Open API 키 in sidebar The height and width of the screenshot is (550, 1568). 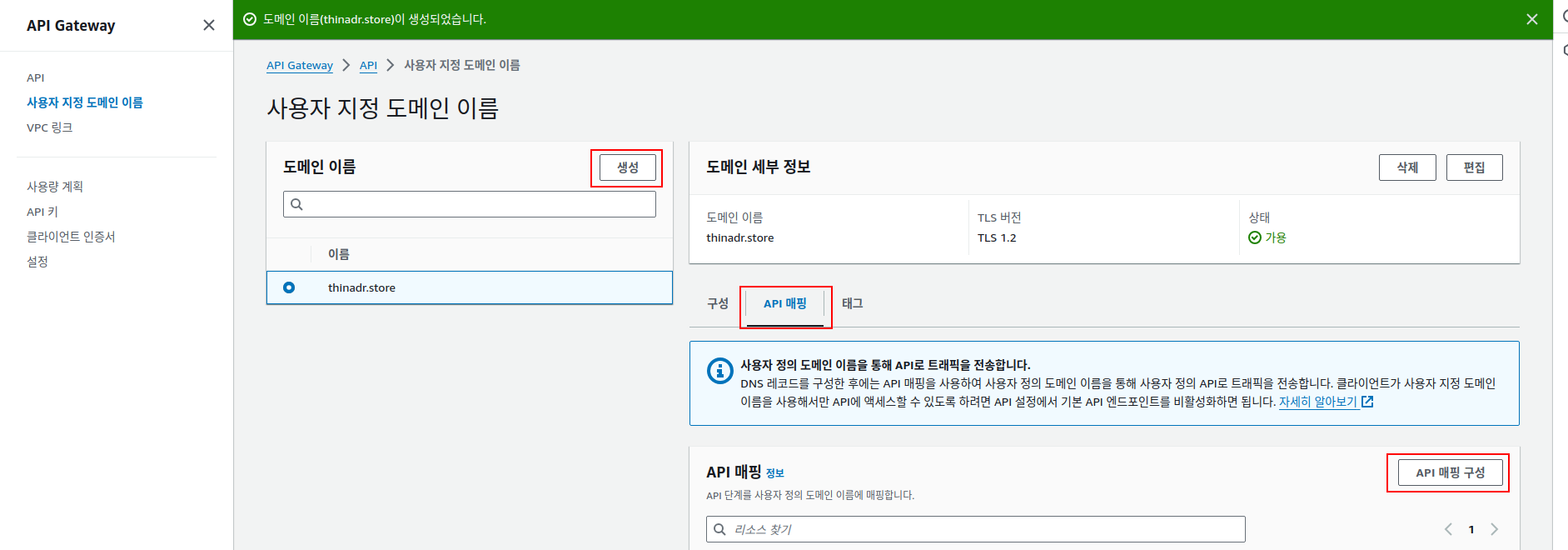[42, 212]
